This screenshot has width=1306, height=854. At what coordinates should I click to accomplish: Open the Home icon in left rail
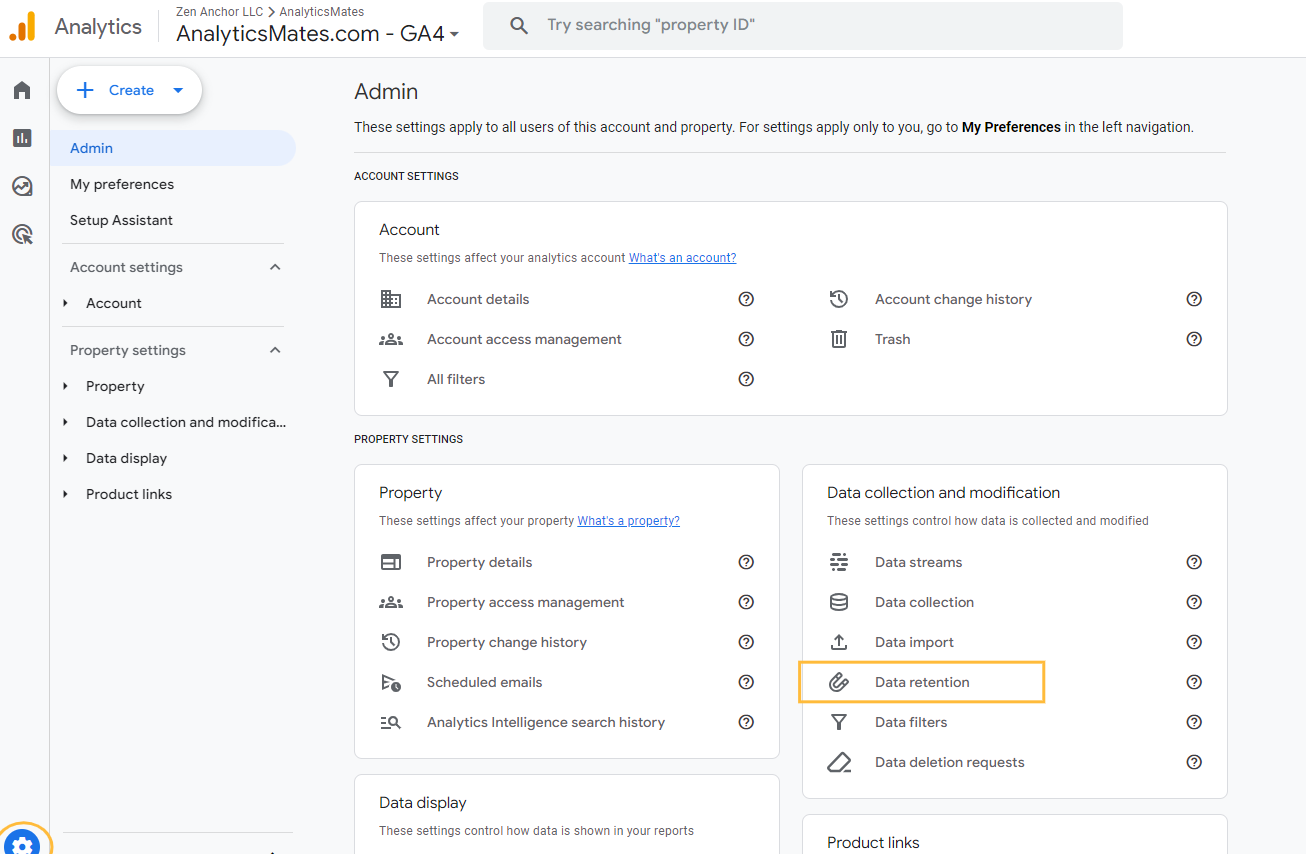22,91
